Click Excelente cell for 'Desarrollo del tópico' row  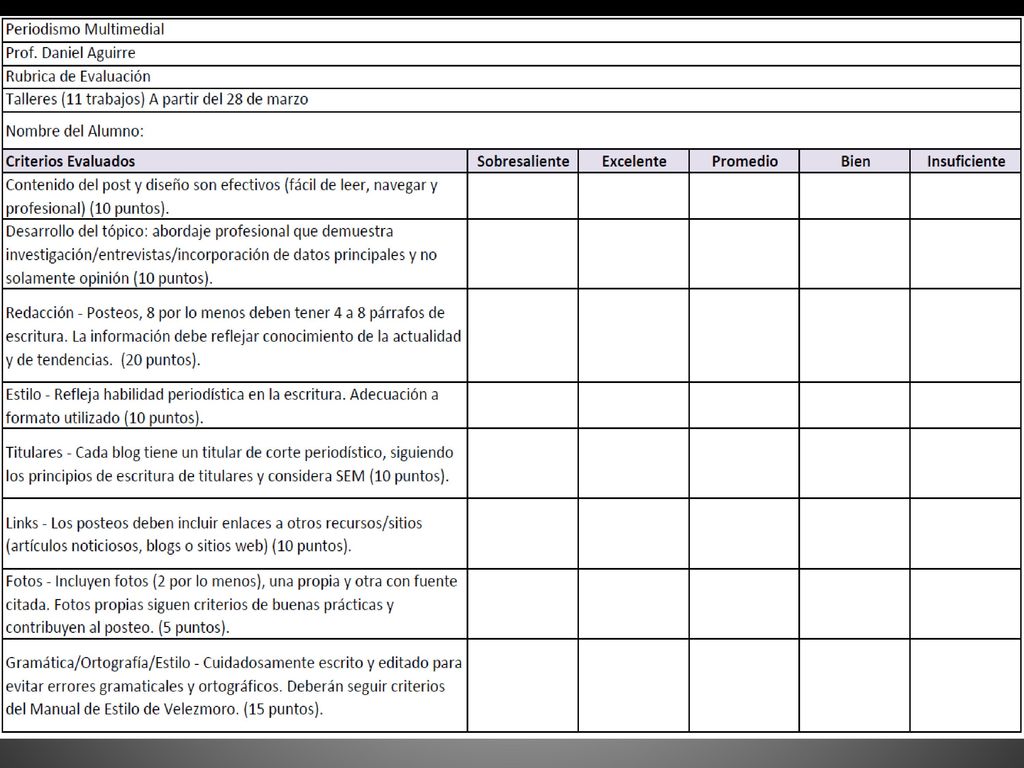point(633,254)
